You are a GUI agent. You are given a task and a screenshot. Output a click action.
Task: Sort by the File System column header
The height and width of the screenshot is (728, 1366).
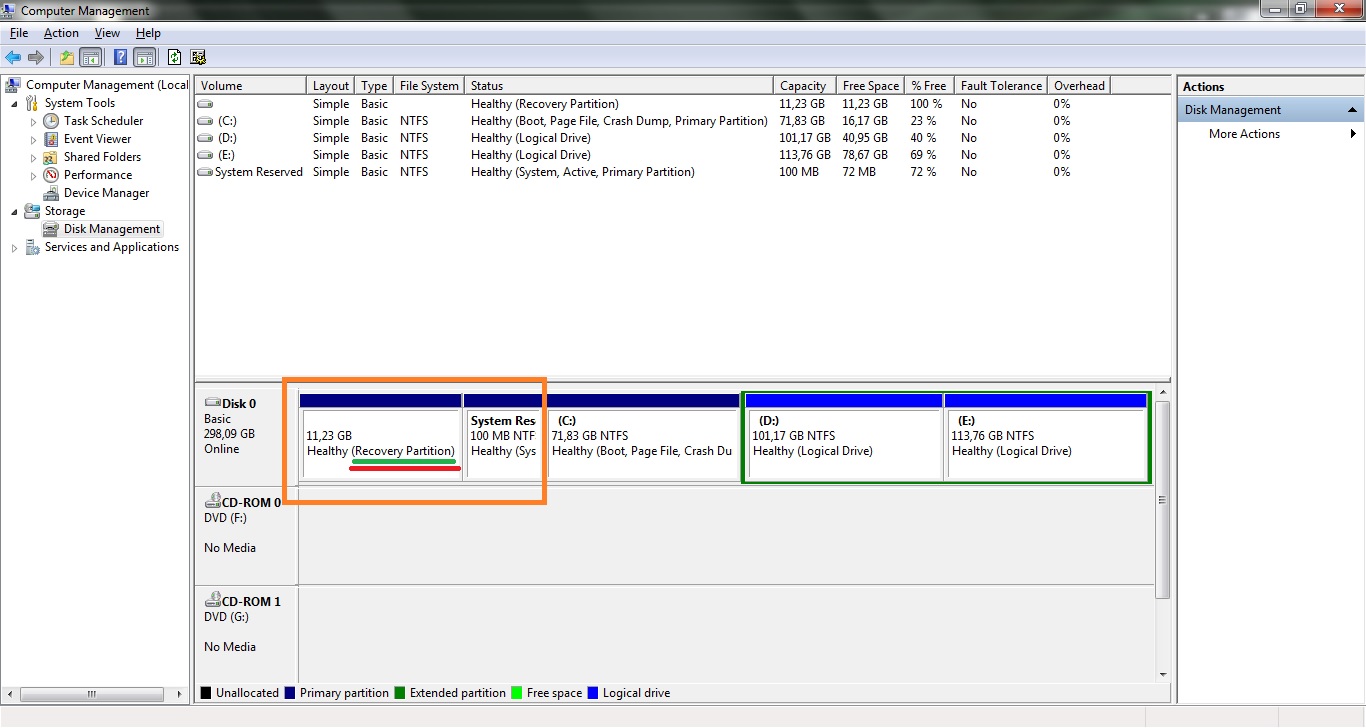click(x=429, y=86)
